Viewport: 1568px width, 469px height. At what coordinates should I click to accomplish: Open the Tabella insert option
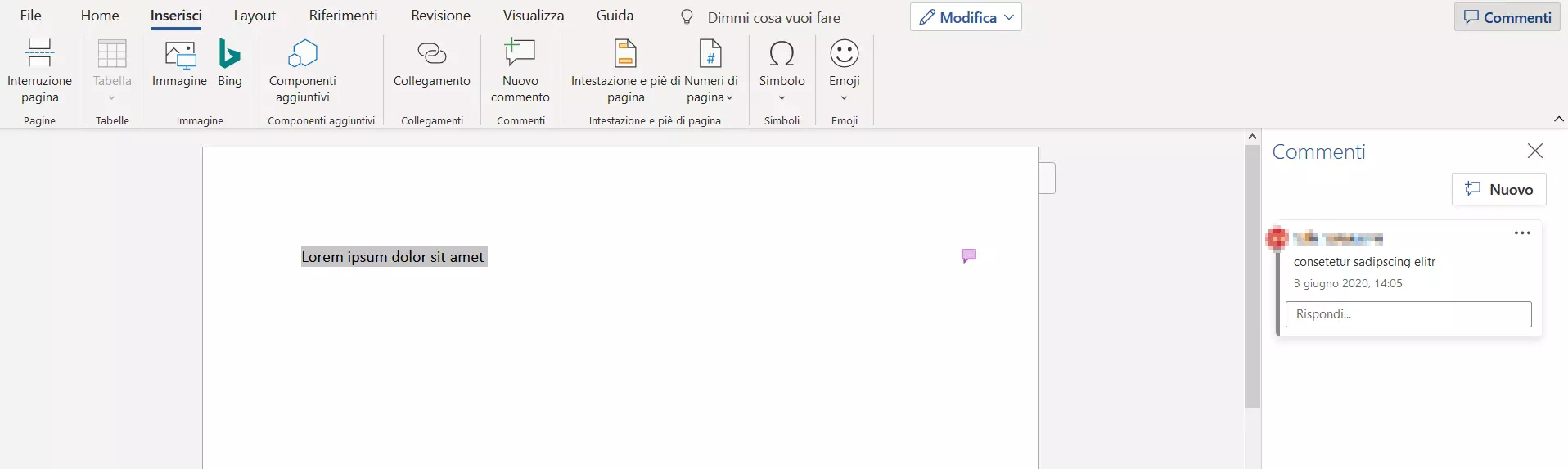[x=112, y=71]
